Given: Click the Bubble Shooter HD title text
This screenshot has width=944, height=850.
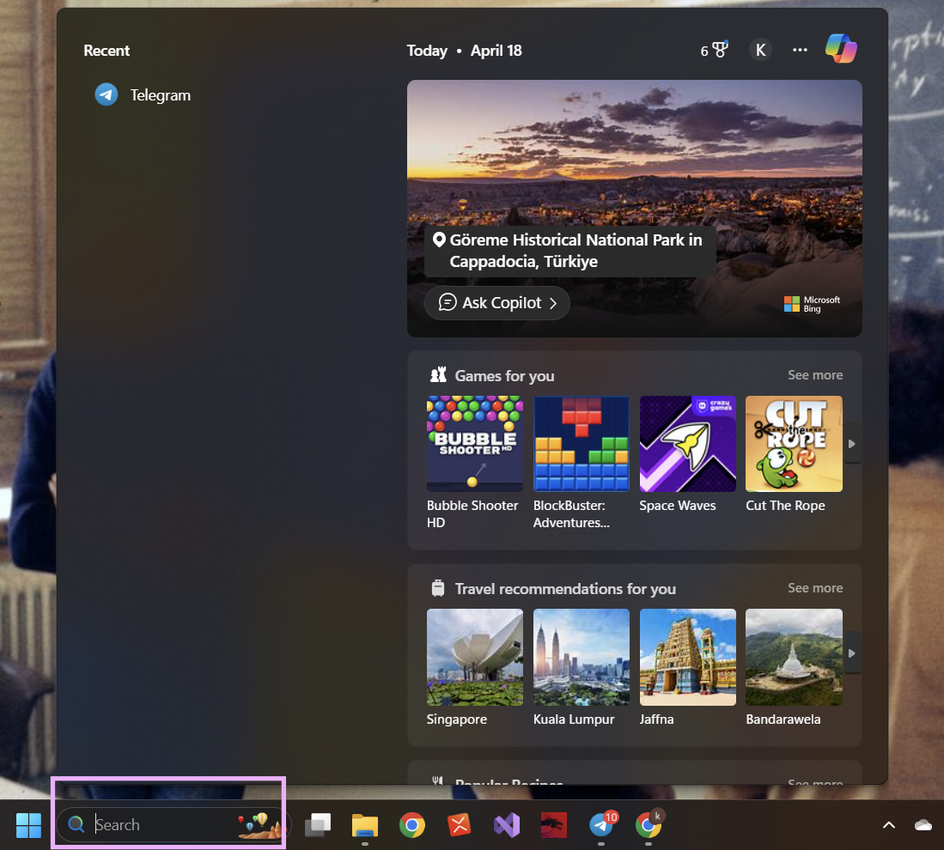Looking at the screenshot, I should point(472,514).
